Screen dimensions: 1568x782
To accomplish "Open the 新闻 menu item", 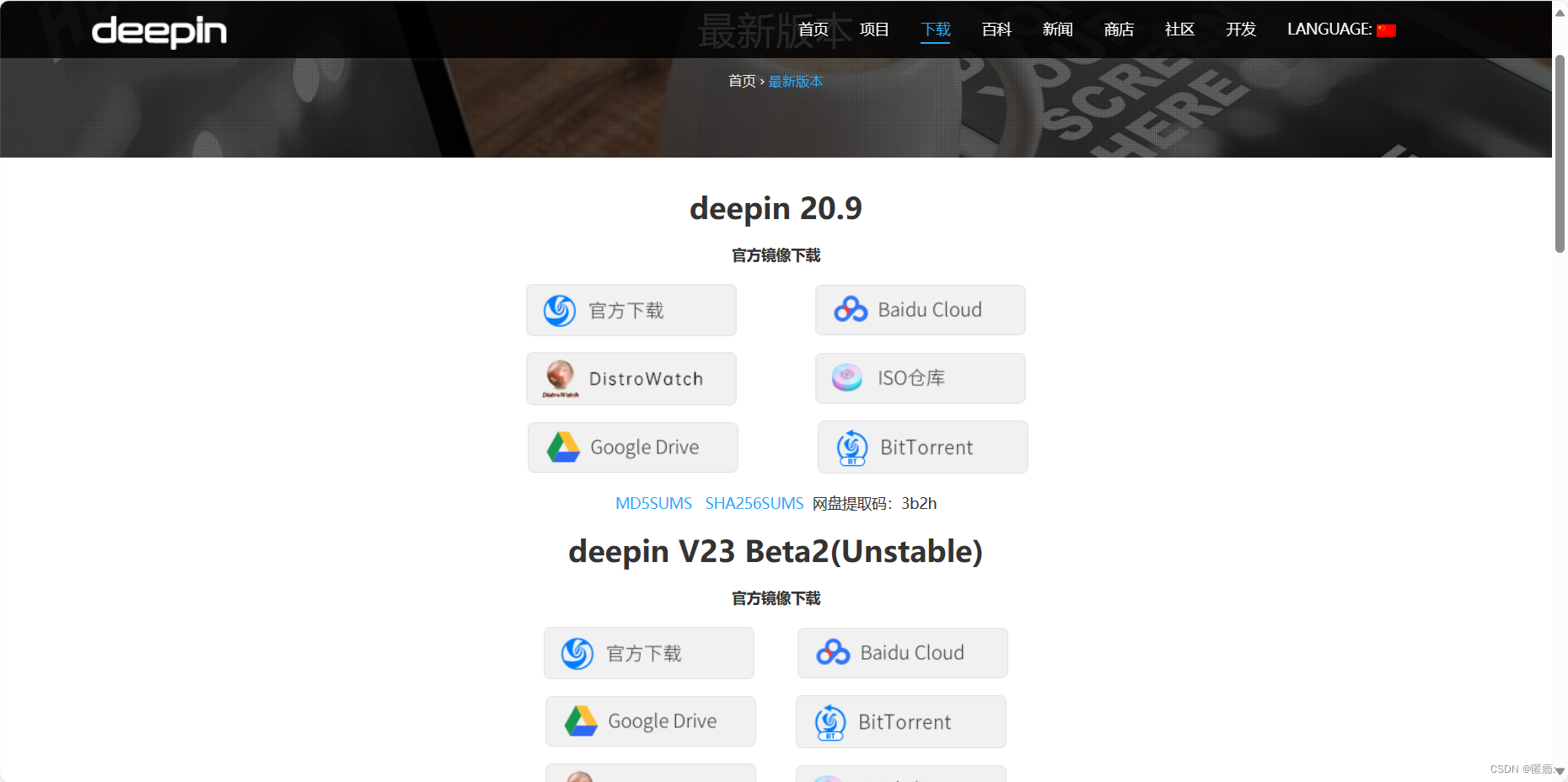I will 1057,29.
